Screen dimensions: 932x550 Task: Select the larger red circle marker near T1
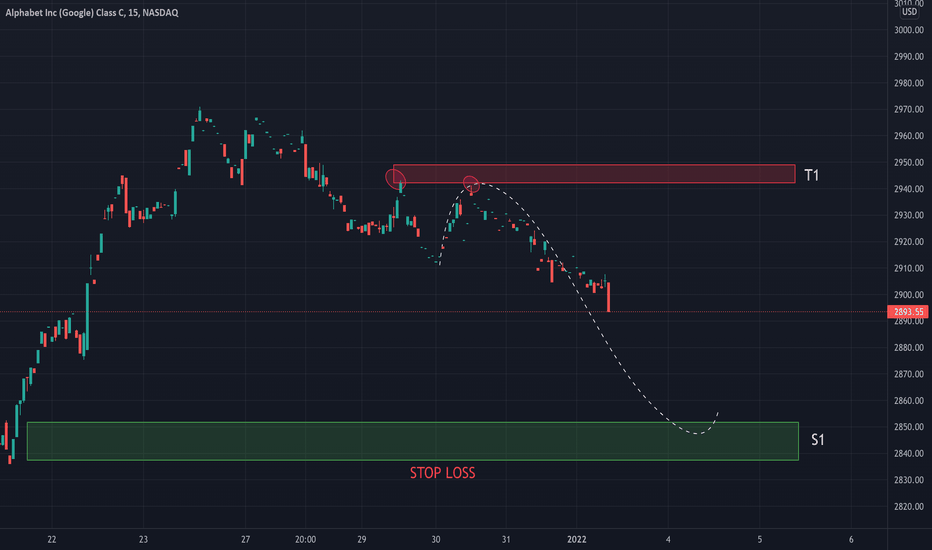click(x=395, y=178)
